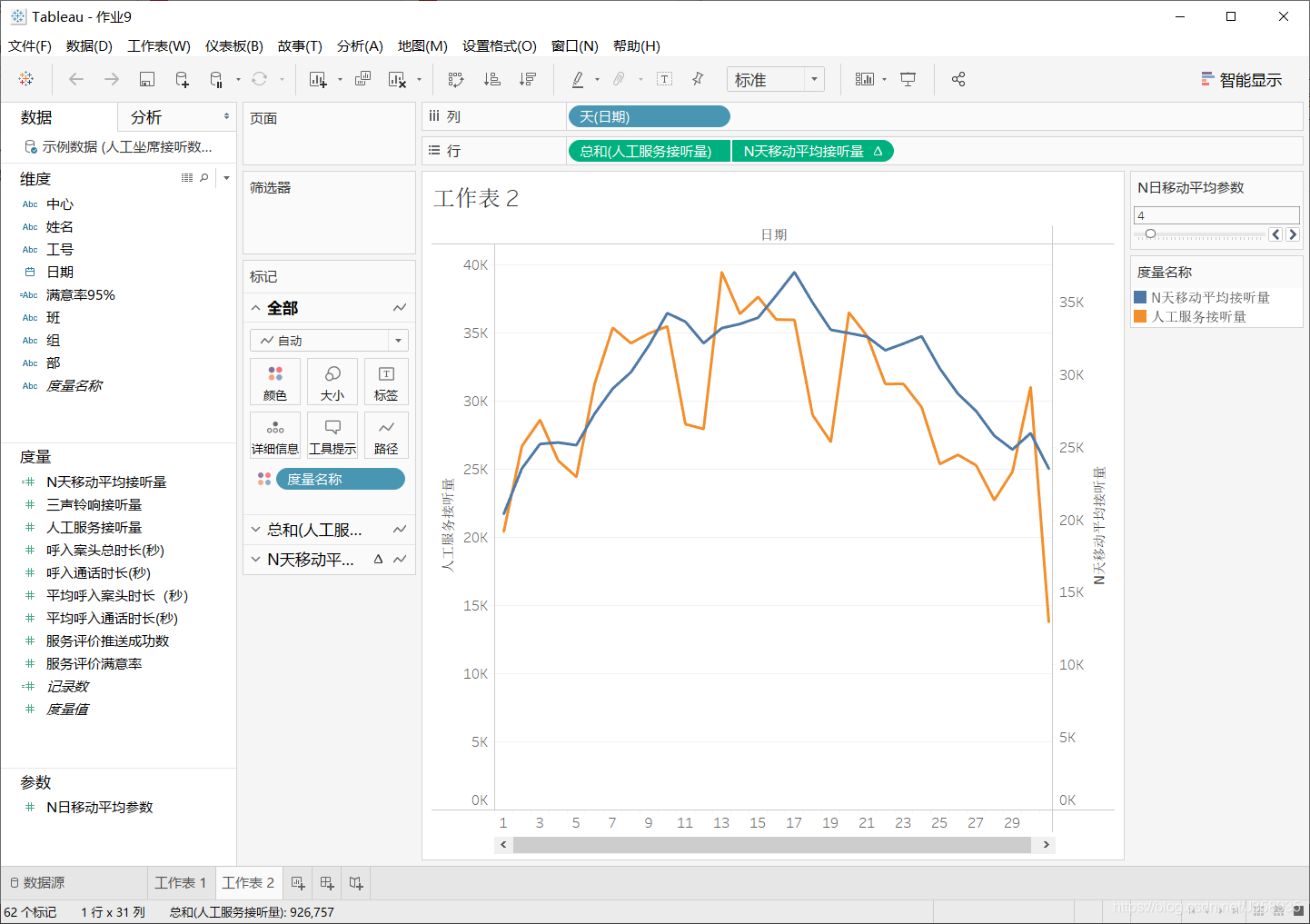Open the clear sheet dropdown arrow
This screenshot has height=924, width=1310.
tap(419, 79)
